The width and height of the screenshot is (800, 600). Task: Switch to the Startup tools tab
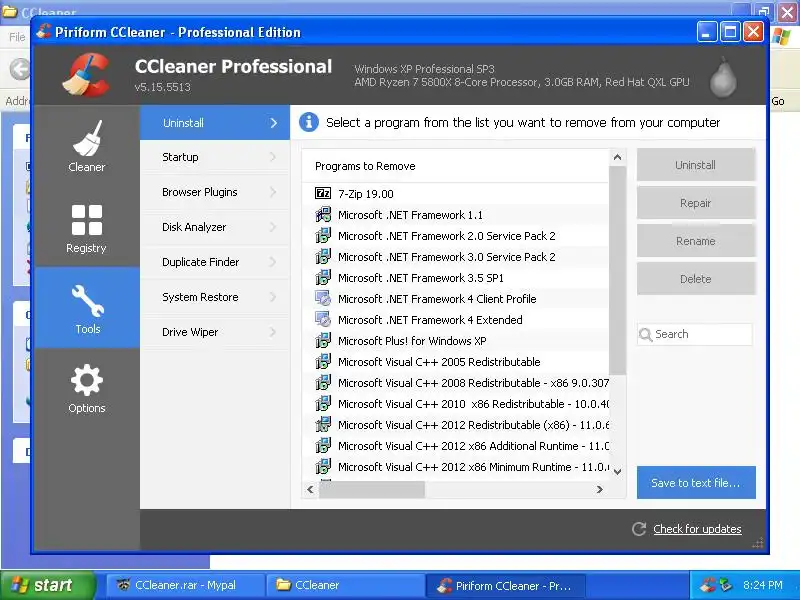pos(215,157)
